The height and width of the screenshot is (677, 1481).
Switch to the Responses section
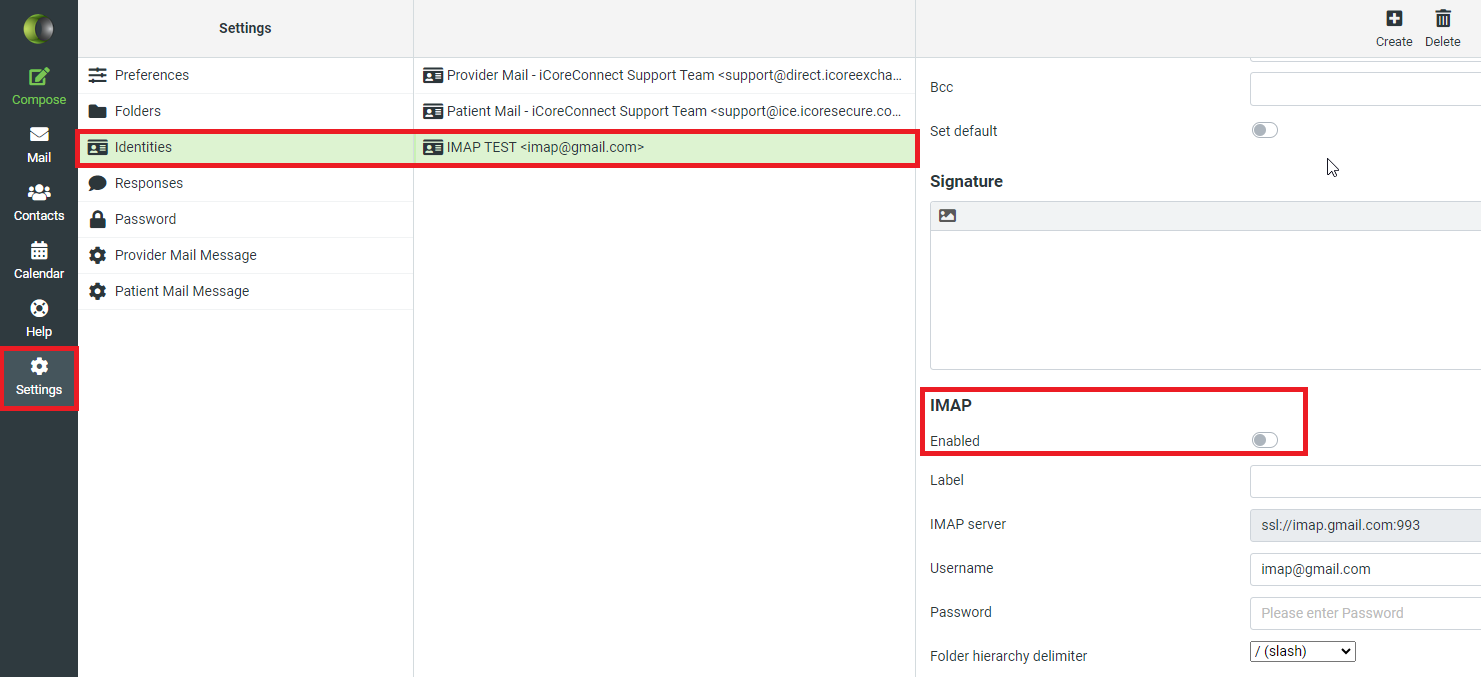coord(150,183)
